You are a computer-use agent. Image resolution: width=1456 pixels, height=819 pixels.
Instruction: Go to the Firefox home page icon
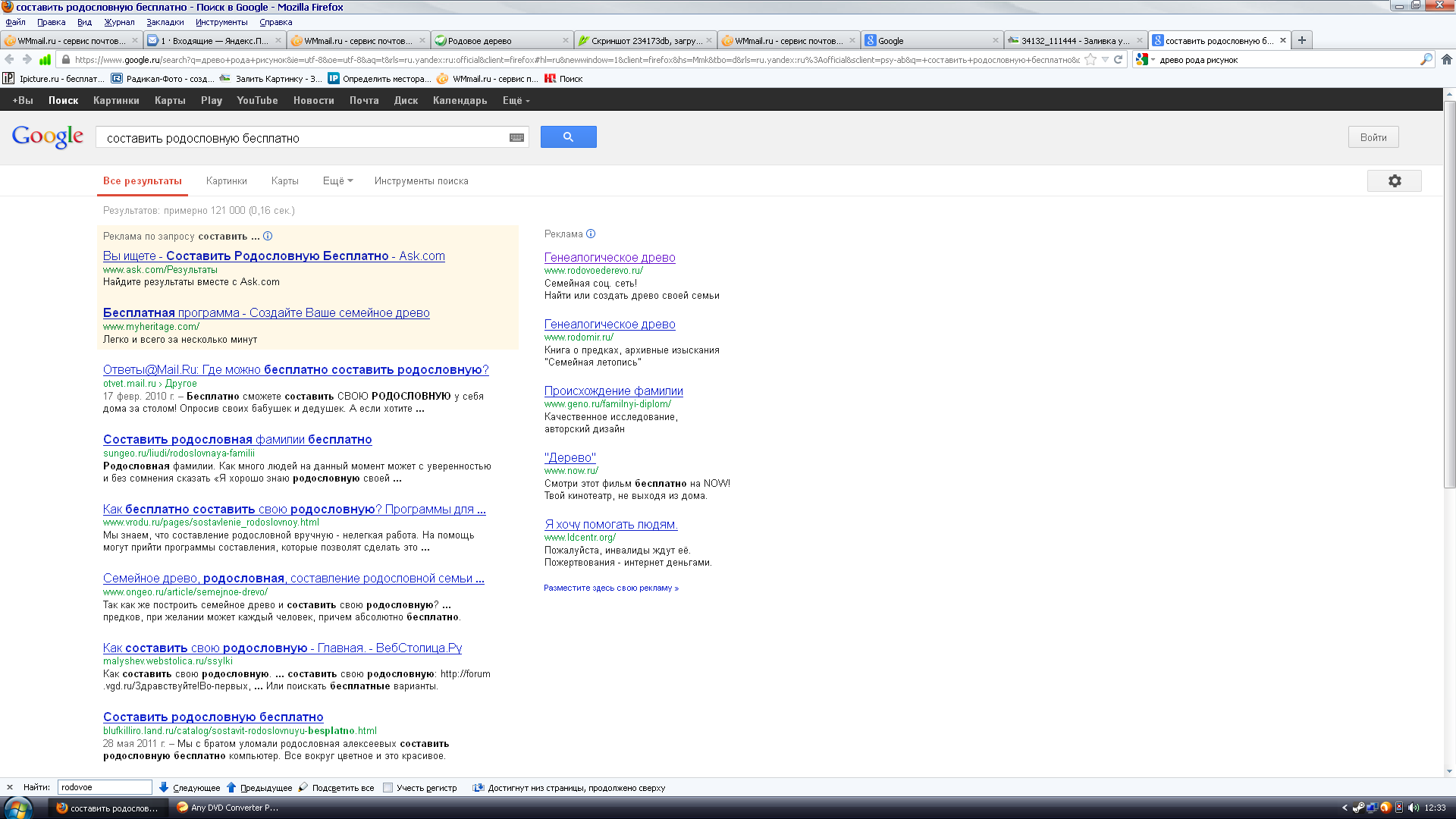pyautogui.click(x=1446, y=59)
